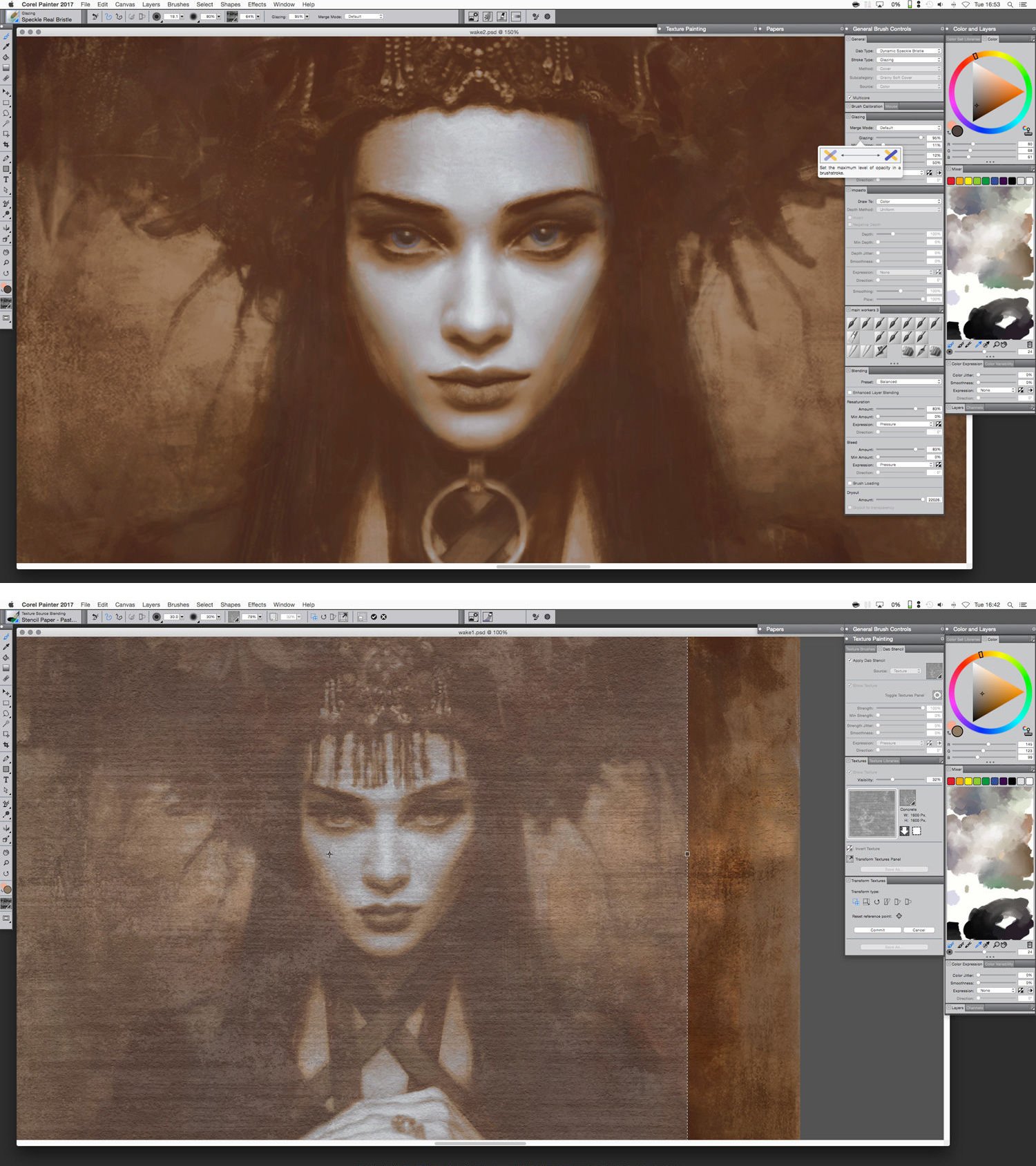Pick blue swatch in lower Mixer panel
The image size is (1036, 1166).
[x=995, y=781]
